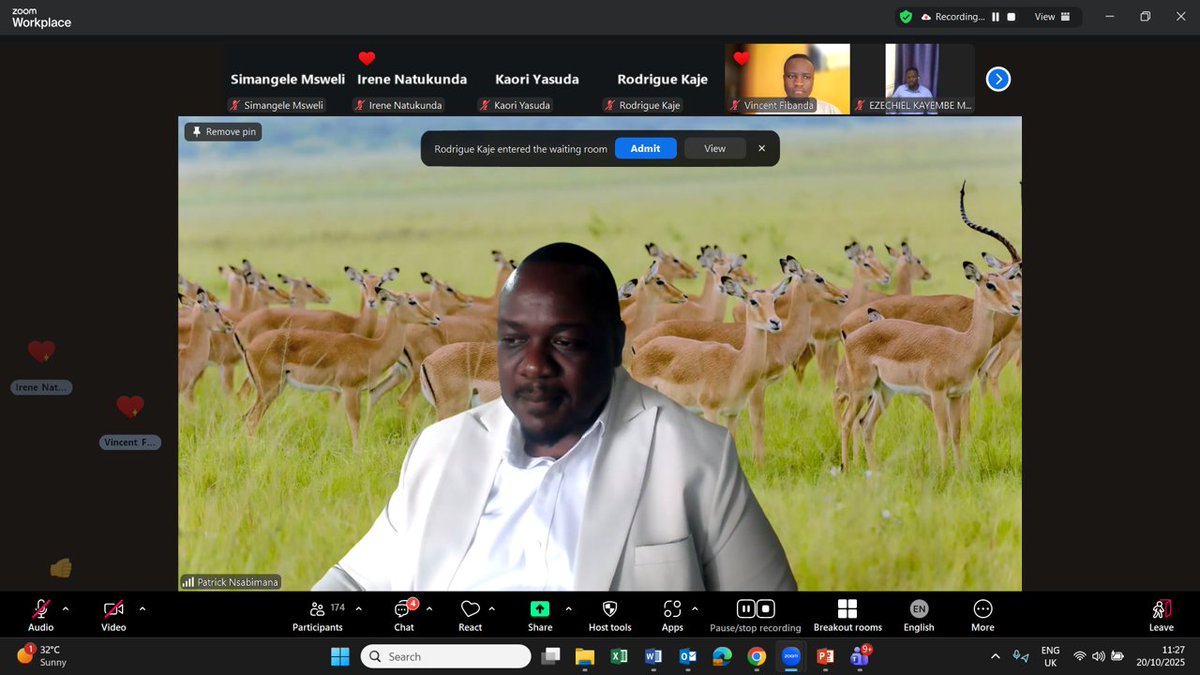1200x675 pixels.
Task: Open Zoom Apps
Action: [673, 610]
